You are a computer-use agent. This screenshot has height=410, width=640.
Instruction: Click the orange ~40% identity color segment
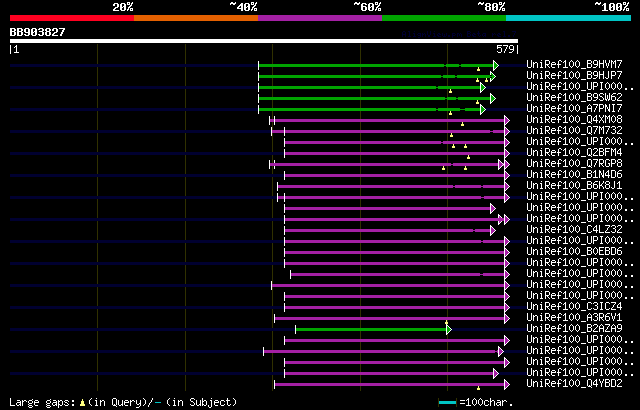pyautogui.click(x=196, y=18)
